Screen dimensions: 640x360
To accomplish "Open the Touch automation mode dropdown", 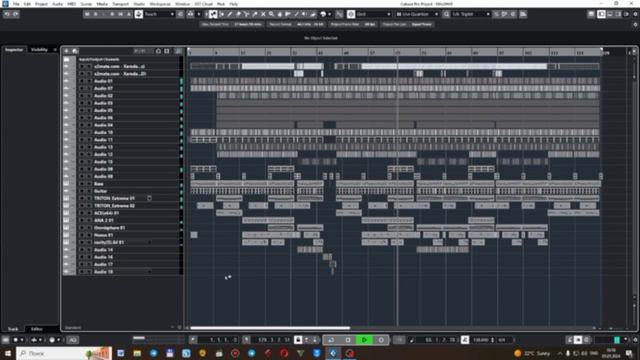I will pos(159,14).
